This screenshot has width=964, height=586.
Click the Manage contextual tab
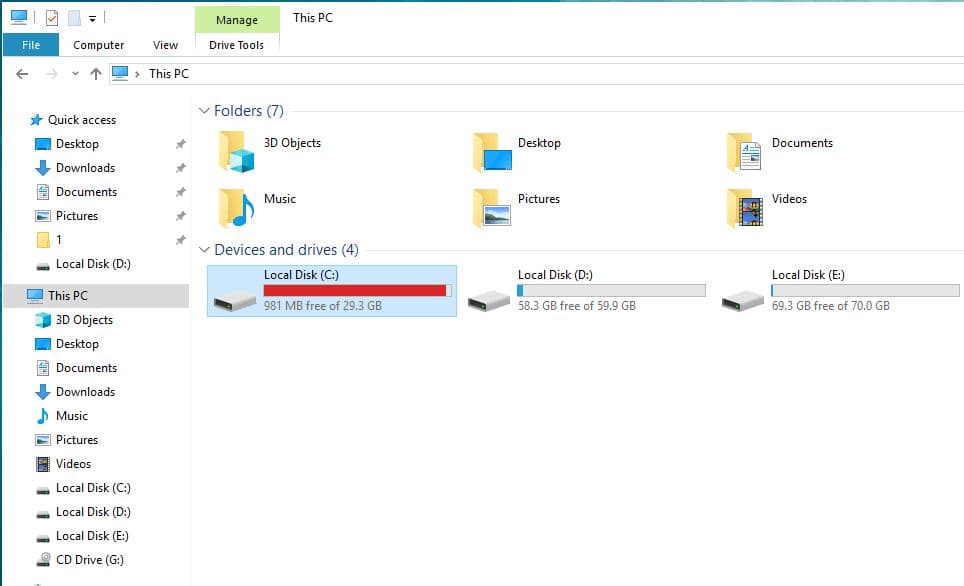pos(237,20)
